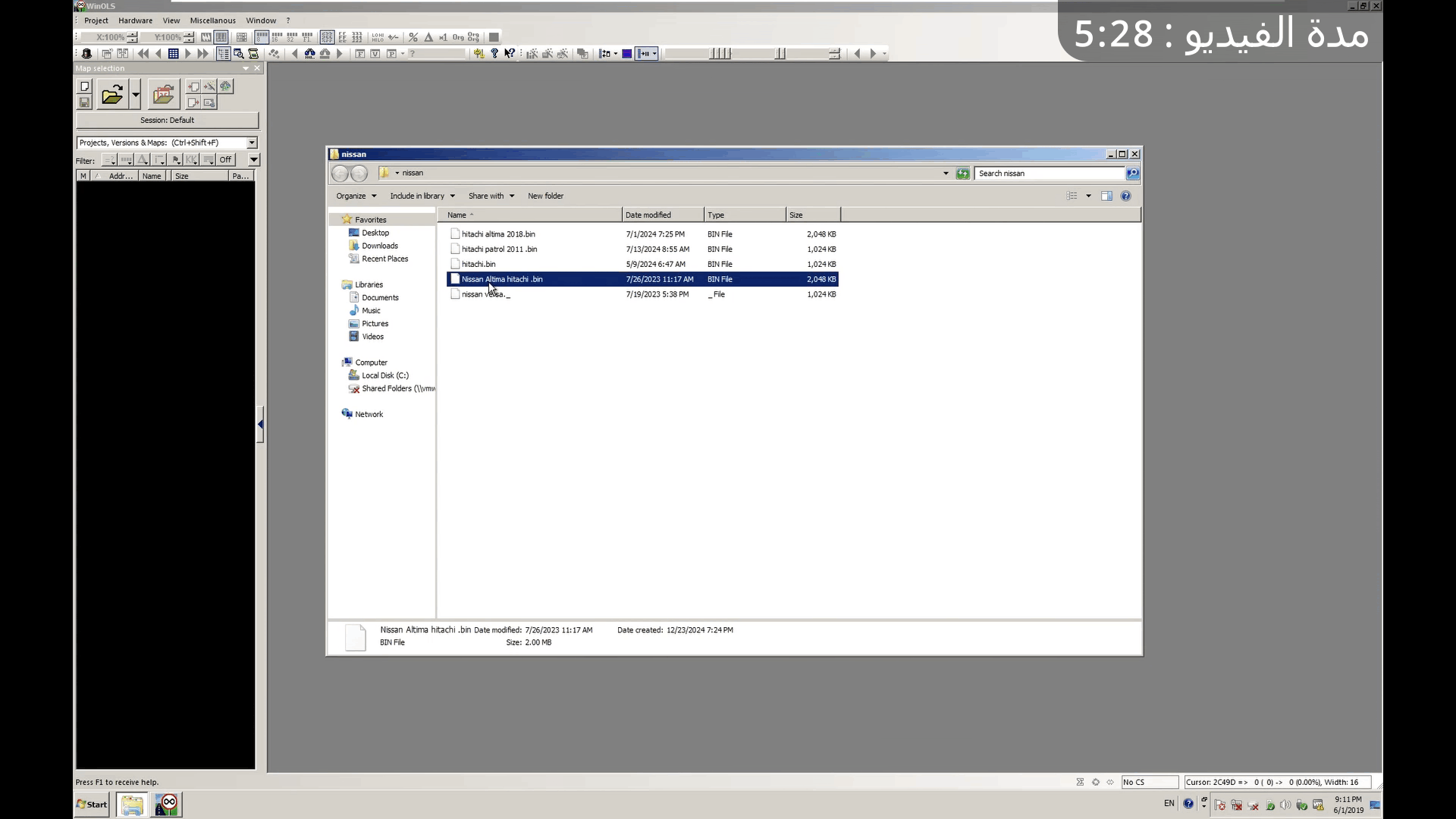This screenshot has height=819, width=1456.
Task: Click the top hat icon in toolbar
Action: tap(86, 54)
